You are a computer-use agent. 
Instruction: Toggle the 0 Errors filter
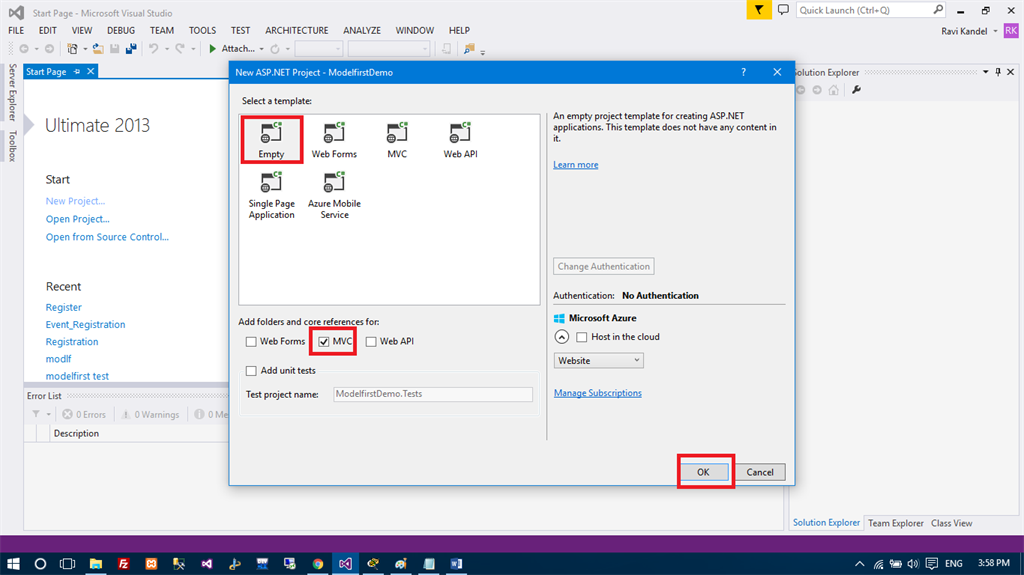(84, 414)
